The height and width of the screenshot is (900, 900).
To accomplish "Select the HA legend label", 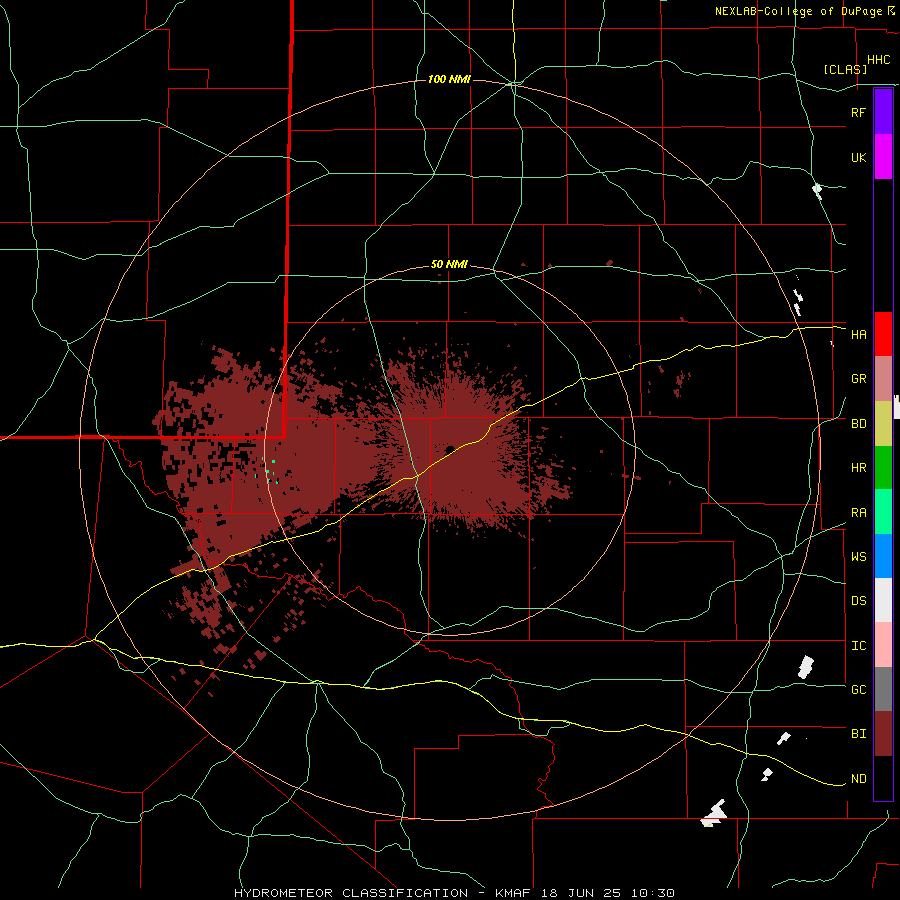I will [x=858, y=334].
